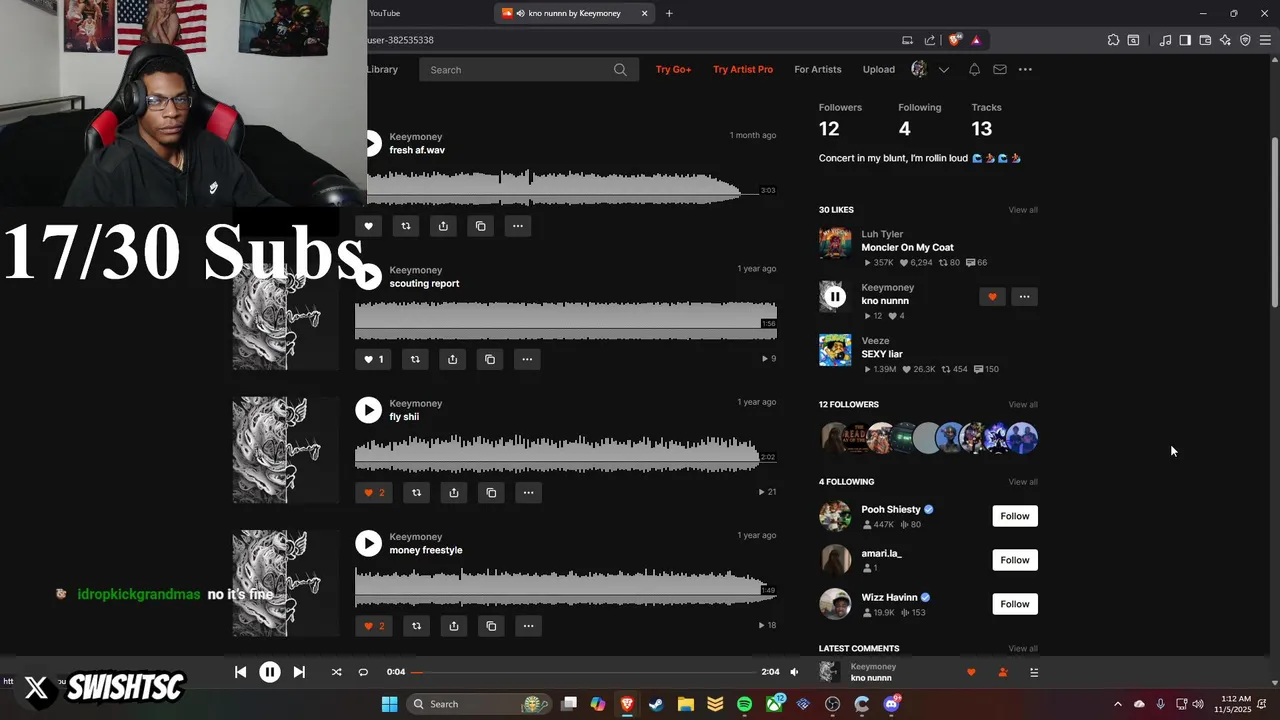Viewport: 1280px width, 720px height.
Task: Share the fresh af.wav track
Action: [443, 226]
